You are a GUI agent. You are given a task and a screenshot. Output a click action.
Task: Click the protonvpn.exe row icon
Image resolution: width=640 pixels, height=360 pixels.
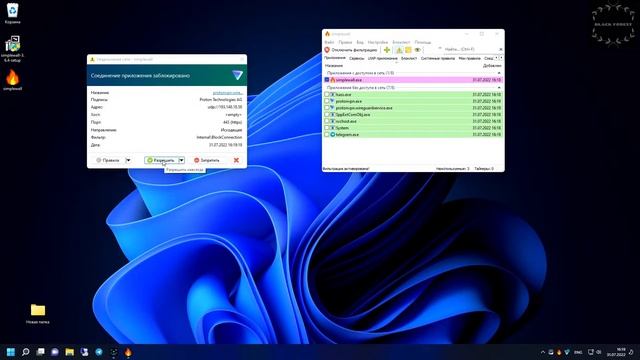(333, 101)
